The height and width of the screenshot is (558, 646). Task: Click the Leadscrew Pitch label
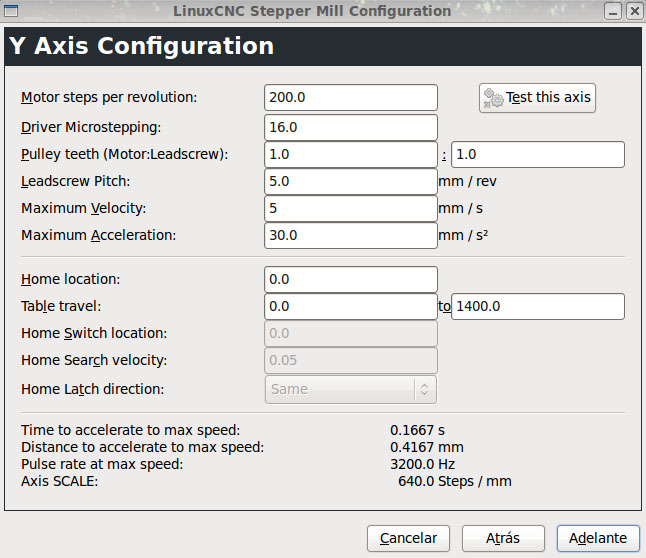(75, 181)
